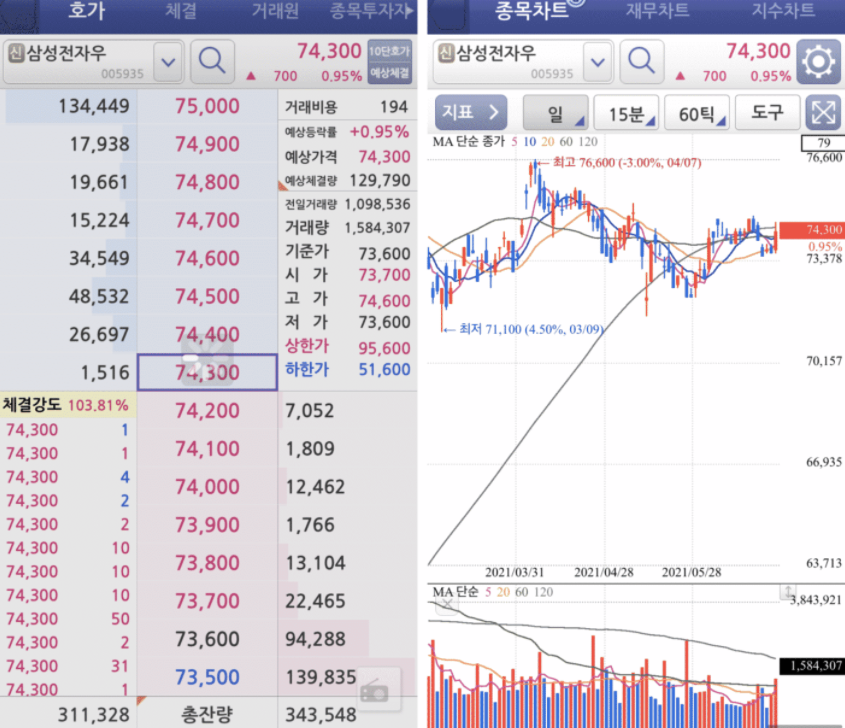Switch to the 종목투자자 tab
The image size is (845, 728).
tap(370, 11)
